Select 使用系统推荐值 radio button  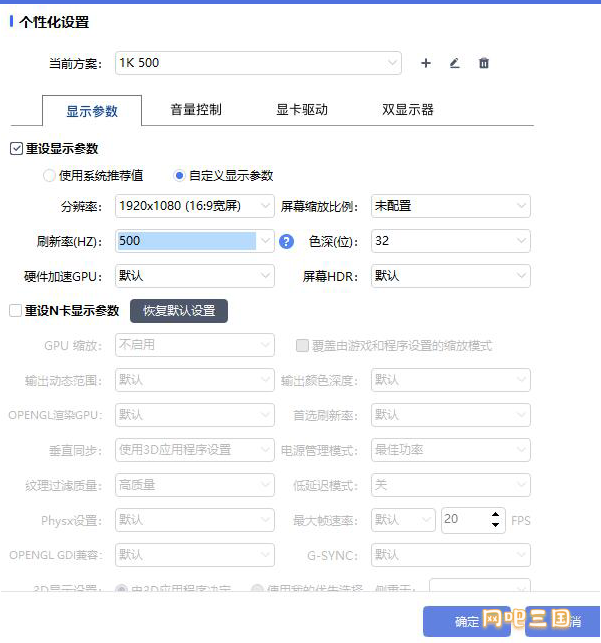click(x=49, y=176)
